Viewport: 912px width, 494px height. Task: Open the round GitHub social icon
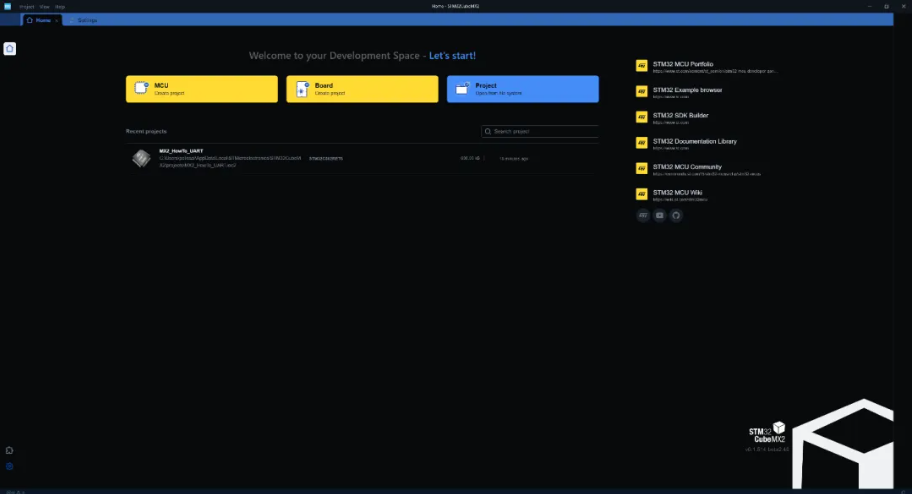[x=676, y=215]
